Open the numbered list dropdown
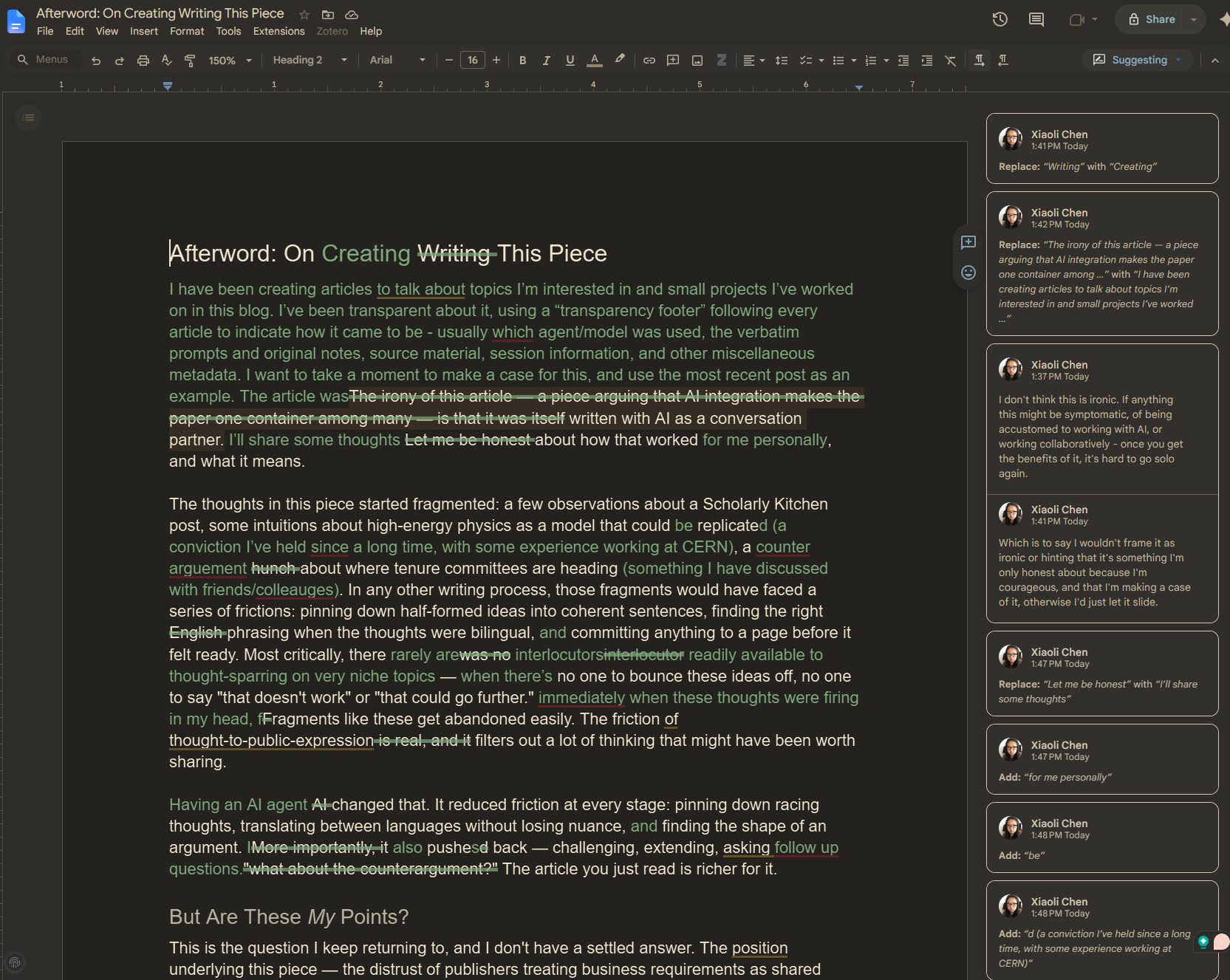The image size is (1230, 980). [x=876, y=61]
